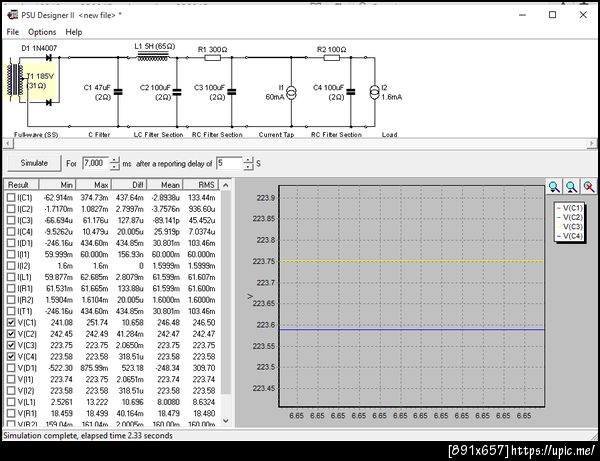Increase reporting delay with up stepper arrow
600x461 pixels.
tap(248, 160)
